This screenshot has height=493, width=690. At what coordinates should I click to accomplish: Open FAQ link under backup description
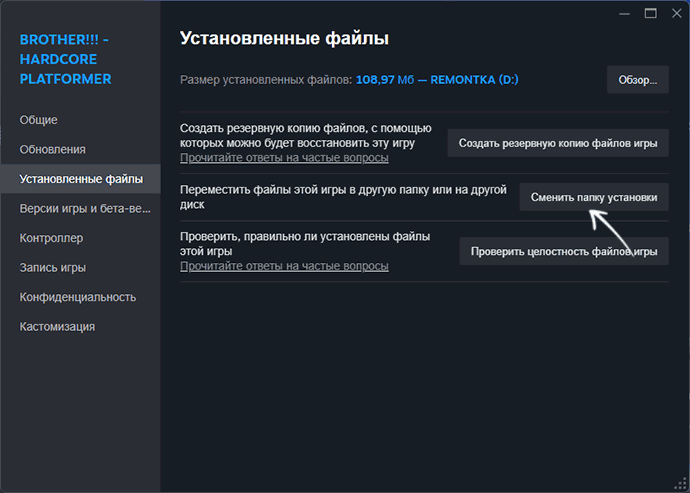tap(284, 158)
